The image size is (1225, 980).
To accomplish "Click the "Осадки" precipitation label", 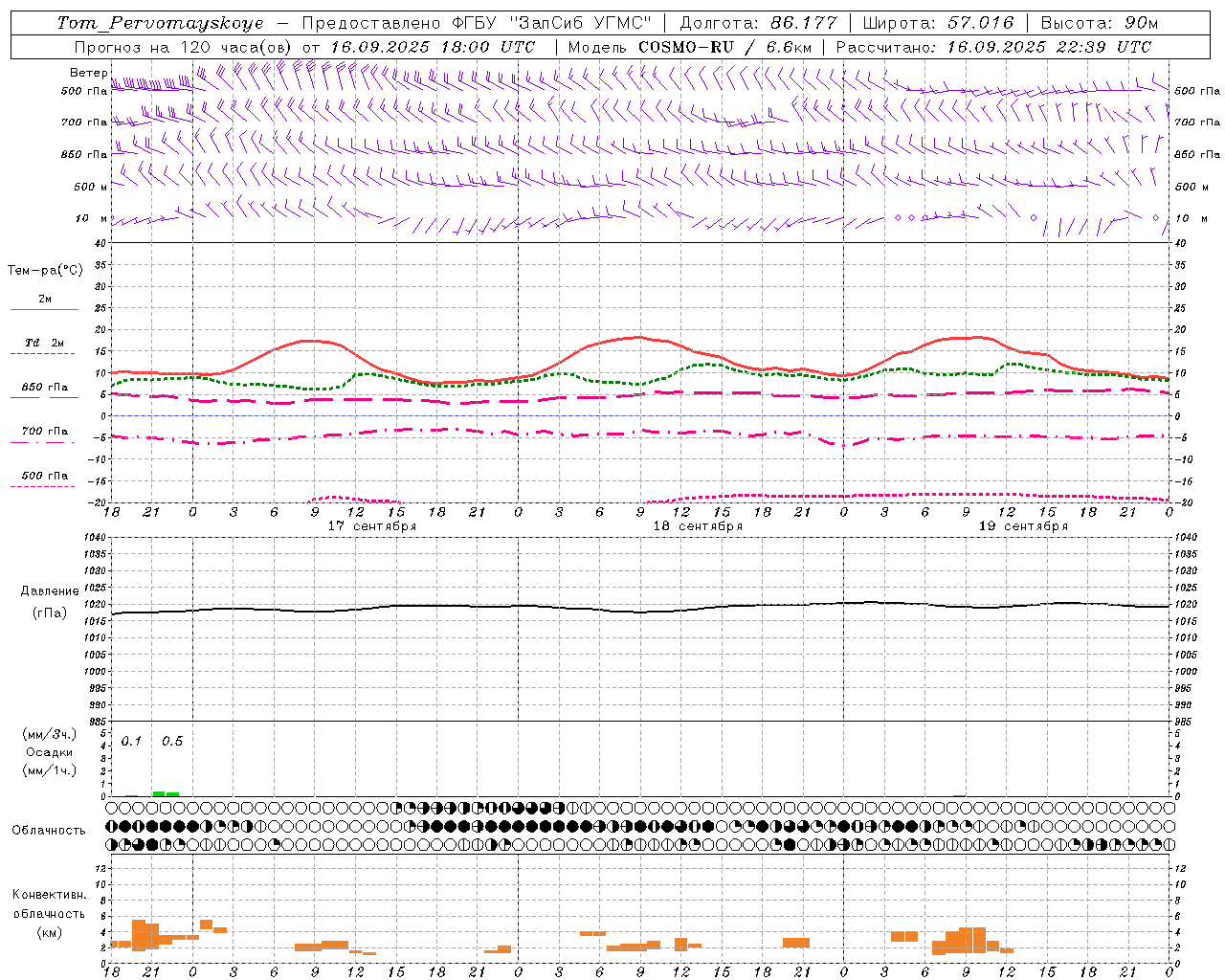I will (x=50, y=752).
